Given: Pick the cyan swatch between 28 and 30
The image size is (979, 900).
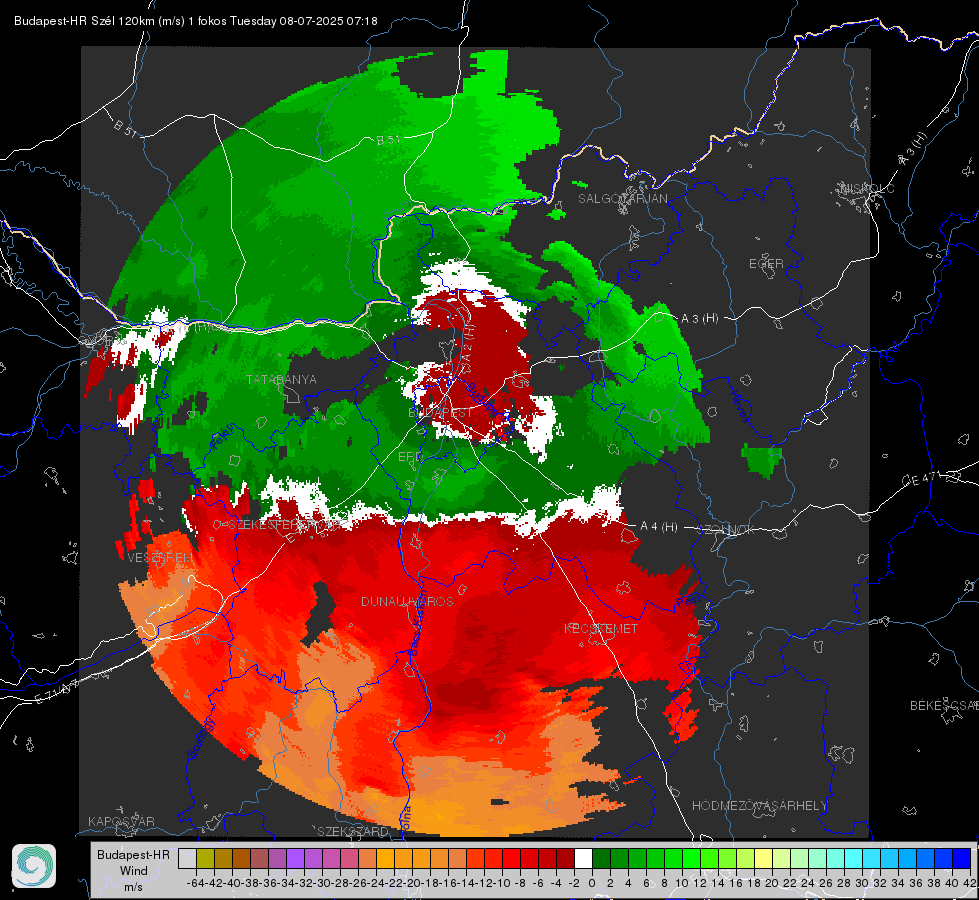Looking at the screenshot, I should (x=854, y=858).
